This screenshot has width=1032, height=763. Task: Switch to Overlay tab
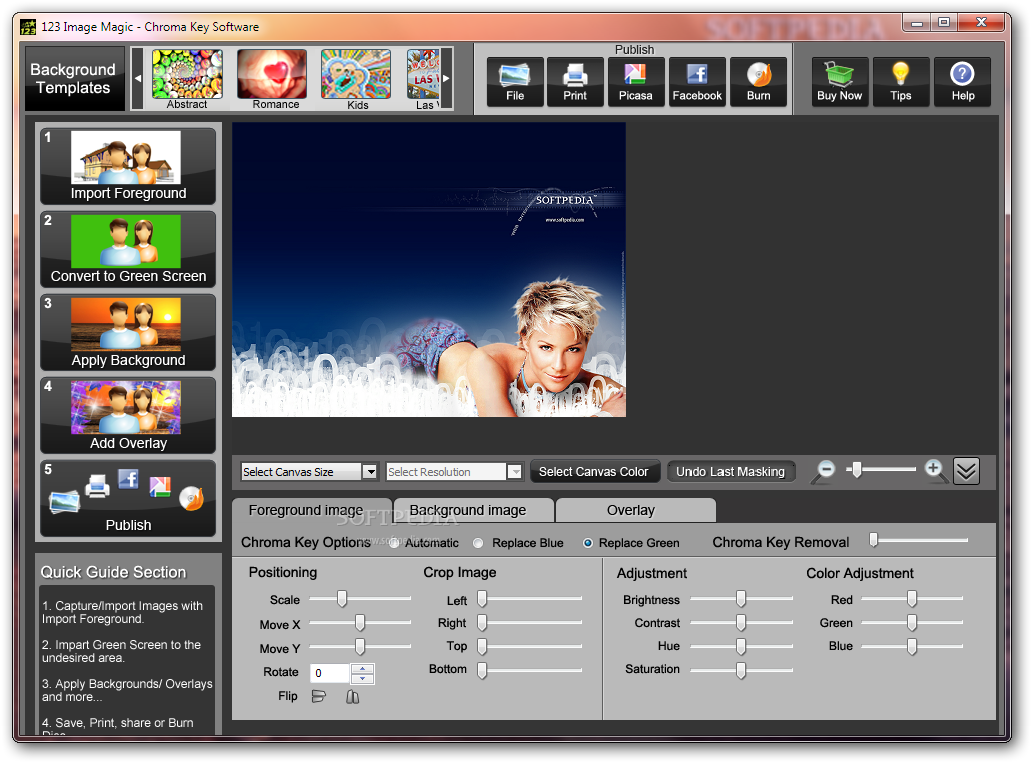(x=636, y=510)
